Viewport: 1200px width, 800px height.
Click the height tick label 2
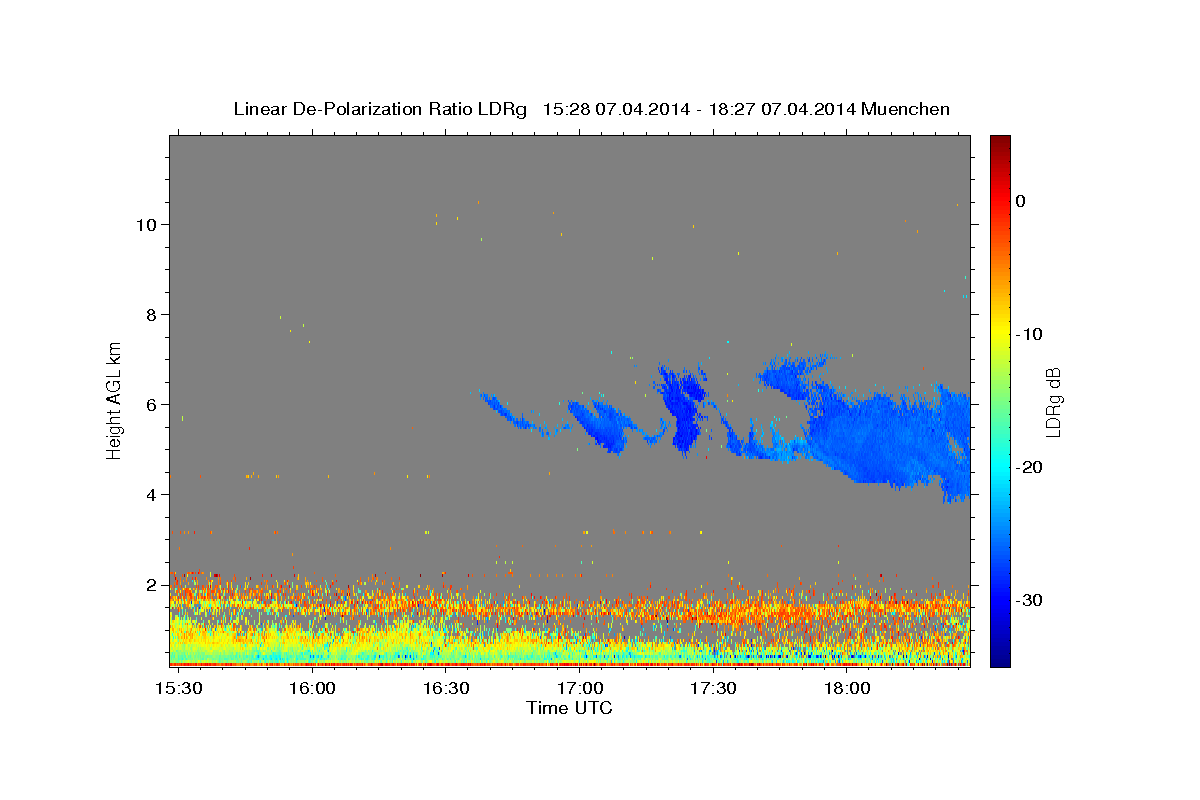151,584
